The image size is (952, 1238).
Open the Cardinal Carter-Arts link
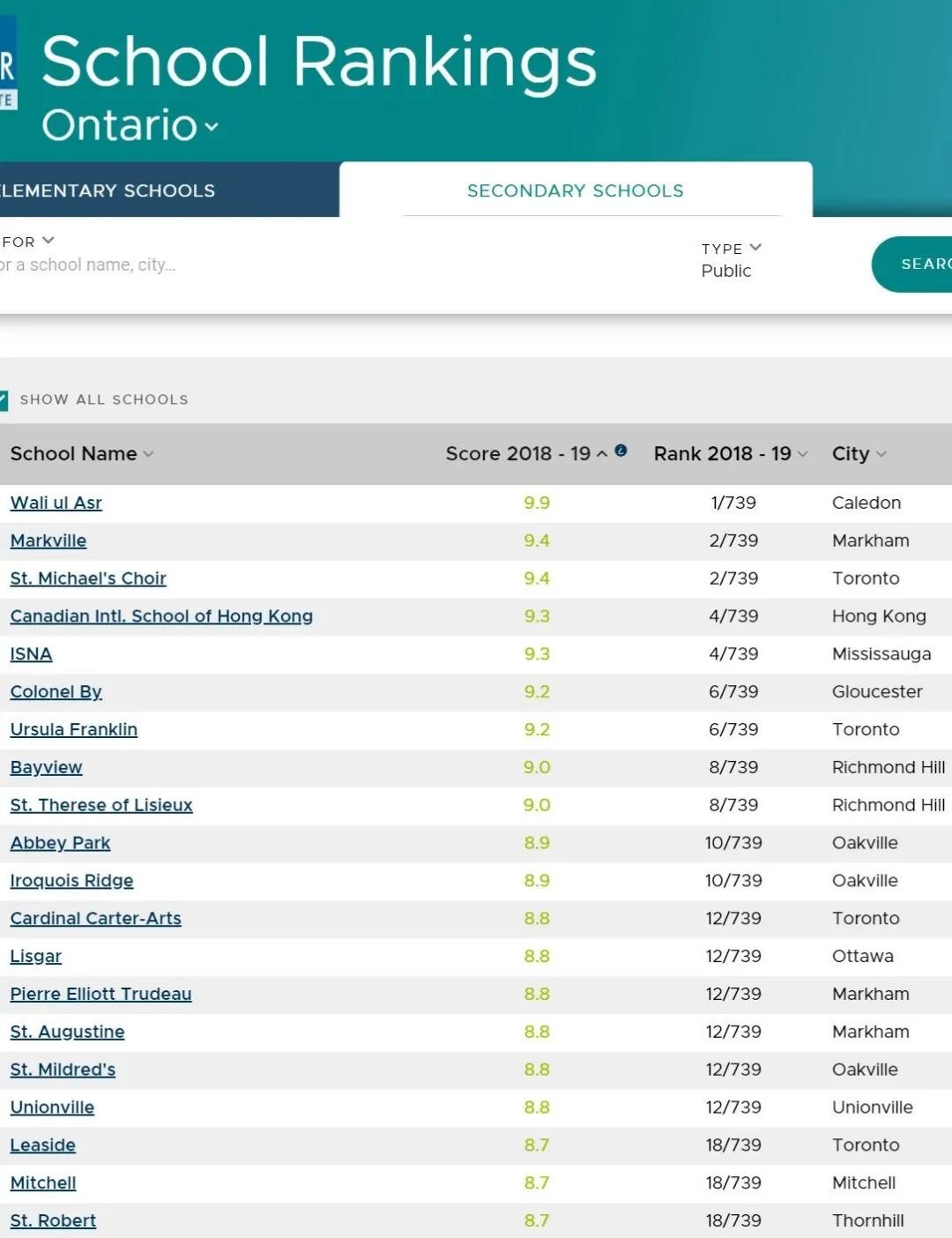coord(96,918)
